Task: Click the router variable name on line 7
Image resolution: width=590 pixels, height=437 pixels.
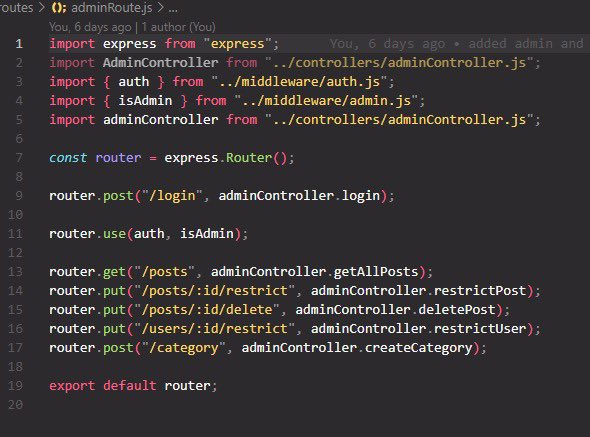Action: (118, 158)
